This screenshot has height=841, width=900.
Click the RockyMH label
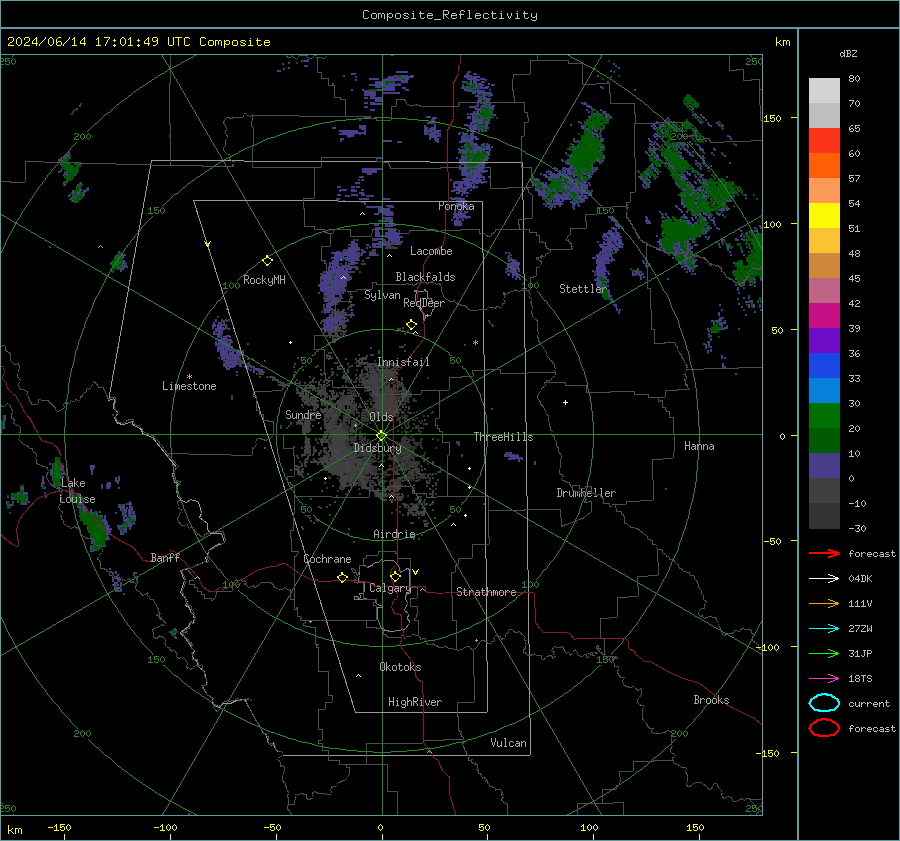[x=264, y=280]
